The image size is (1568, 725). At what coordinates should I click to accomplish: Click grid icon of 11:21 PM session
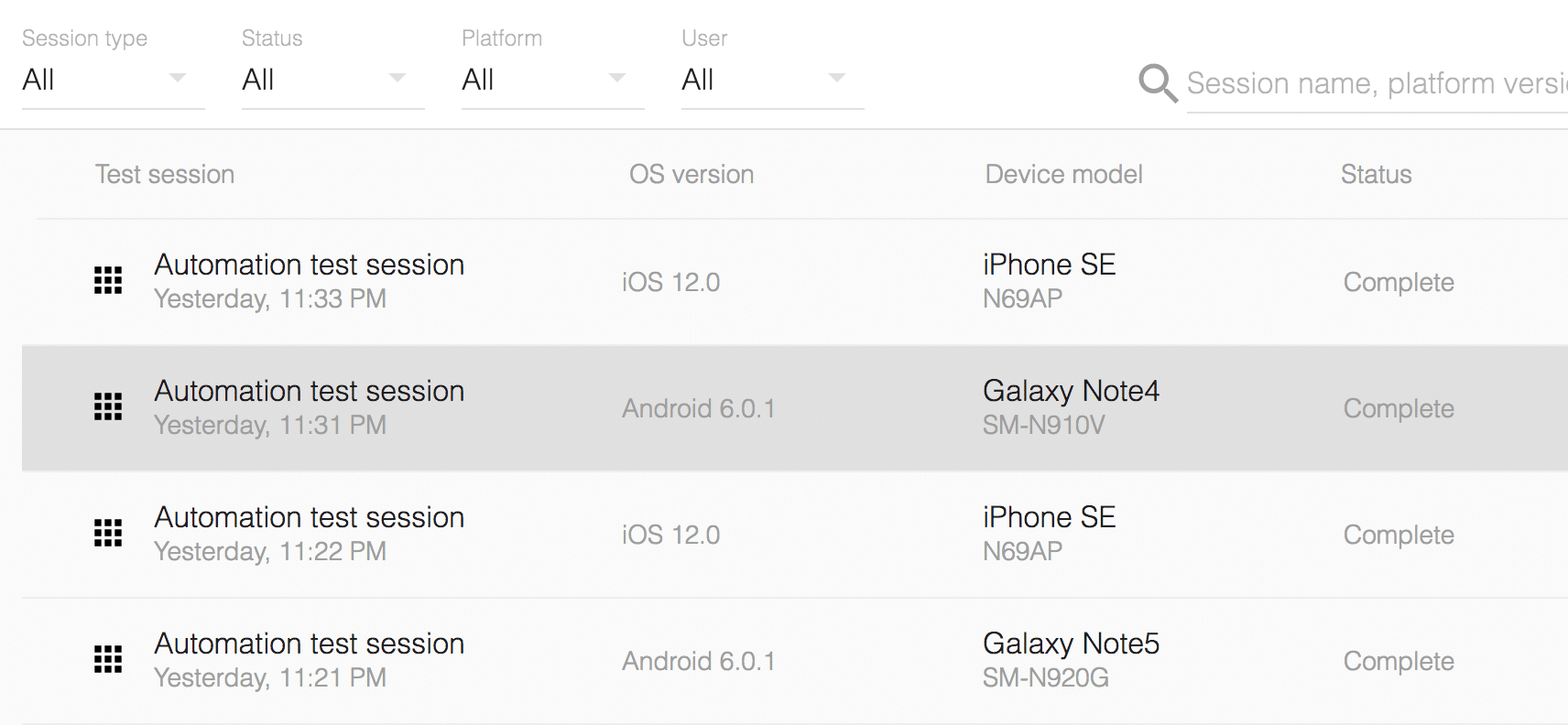coord(108,659)
